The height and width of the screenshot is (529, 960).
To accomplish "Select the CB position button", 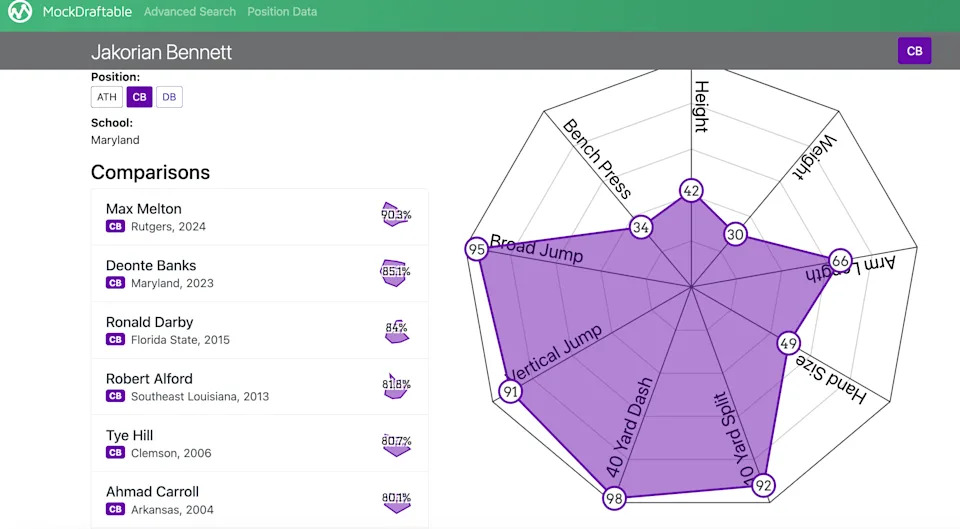I will (x=139, y=97).
